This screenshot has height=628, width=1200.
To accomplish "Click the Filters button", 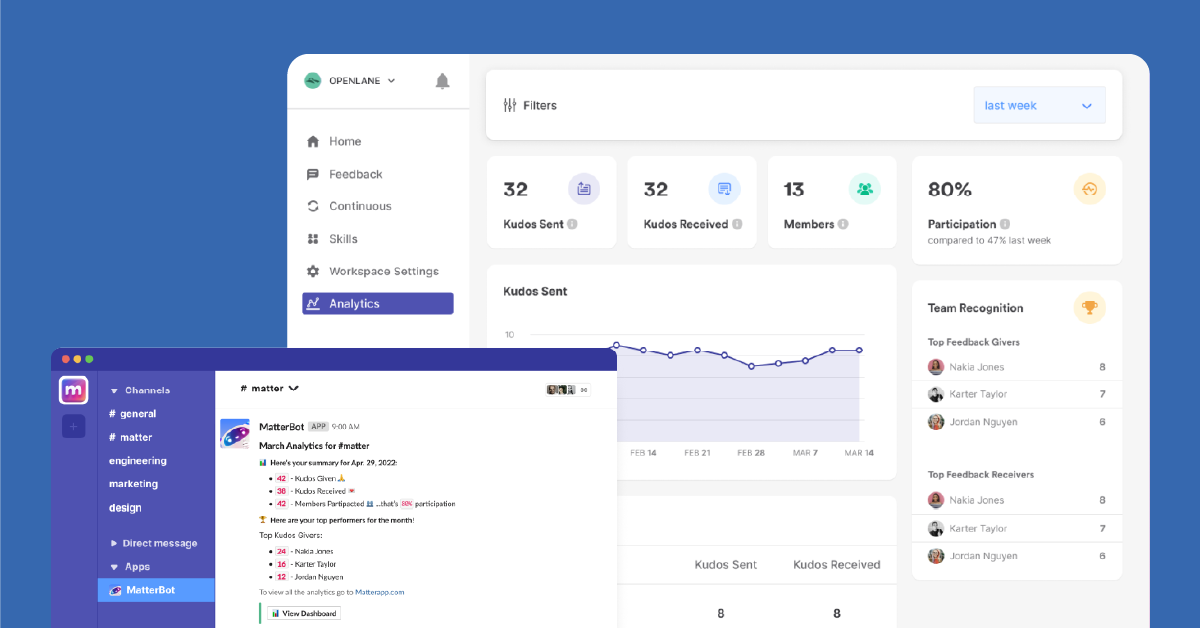I will coord(530,105).
